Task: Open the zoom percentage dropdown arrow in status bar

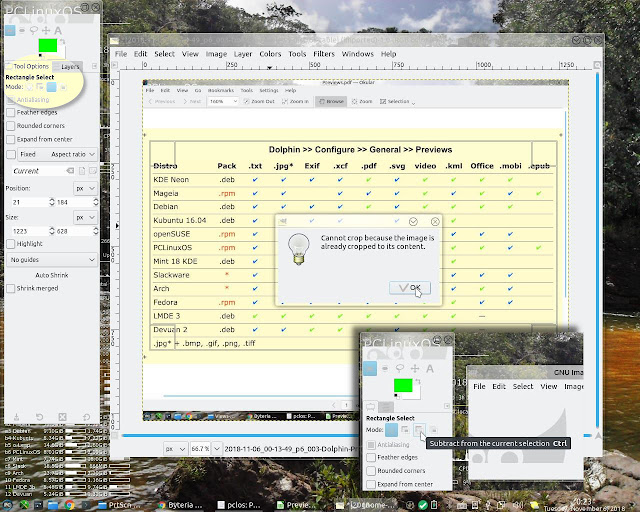Action: [217, 449]
